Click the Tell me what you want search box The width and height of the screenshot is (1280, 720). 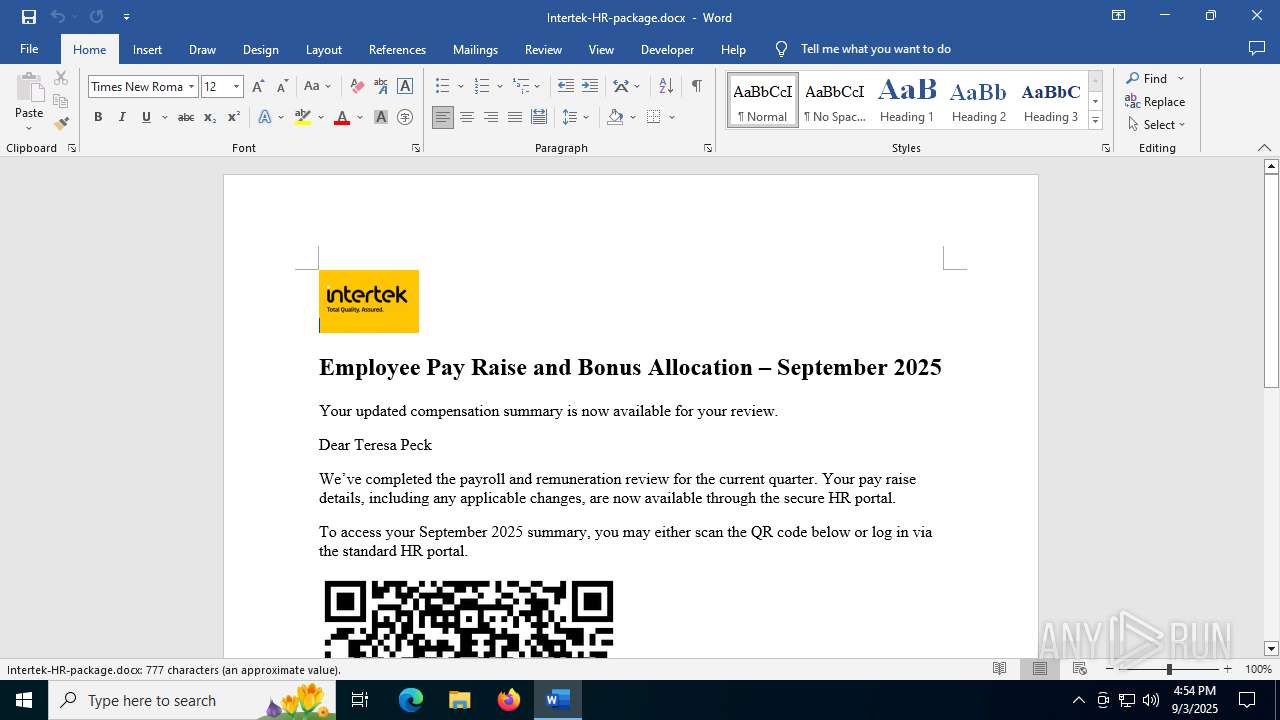coord(875,49)
